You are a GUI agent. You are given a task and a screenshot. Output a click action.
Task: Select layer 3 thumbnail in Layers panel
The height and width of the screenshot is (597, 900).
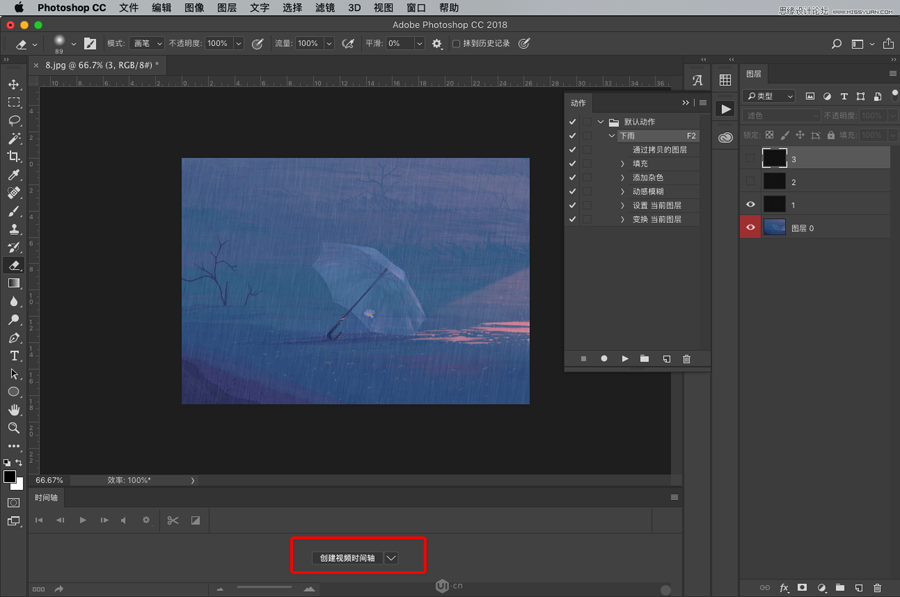(775, 158)
